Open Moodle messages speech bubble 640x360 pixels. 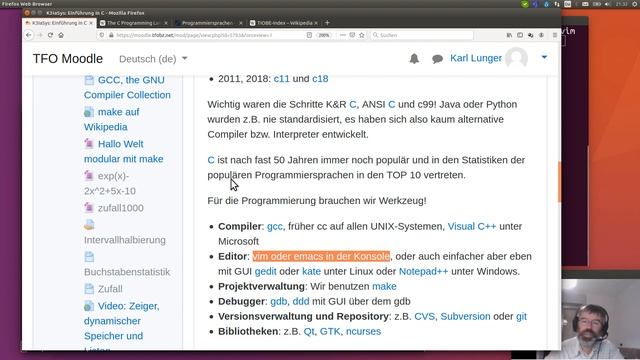pyautogui.click(x=437, y=59)
